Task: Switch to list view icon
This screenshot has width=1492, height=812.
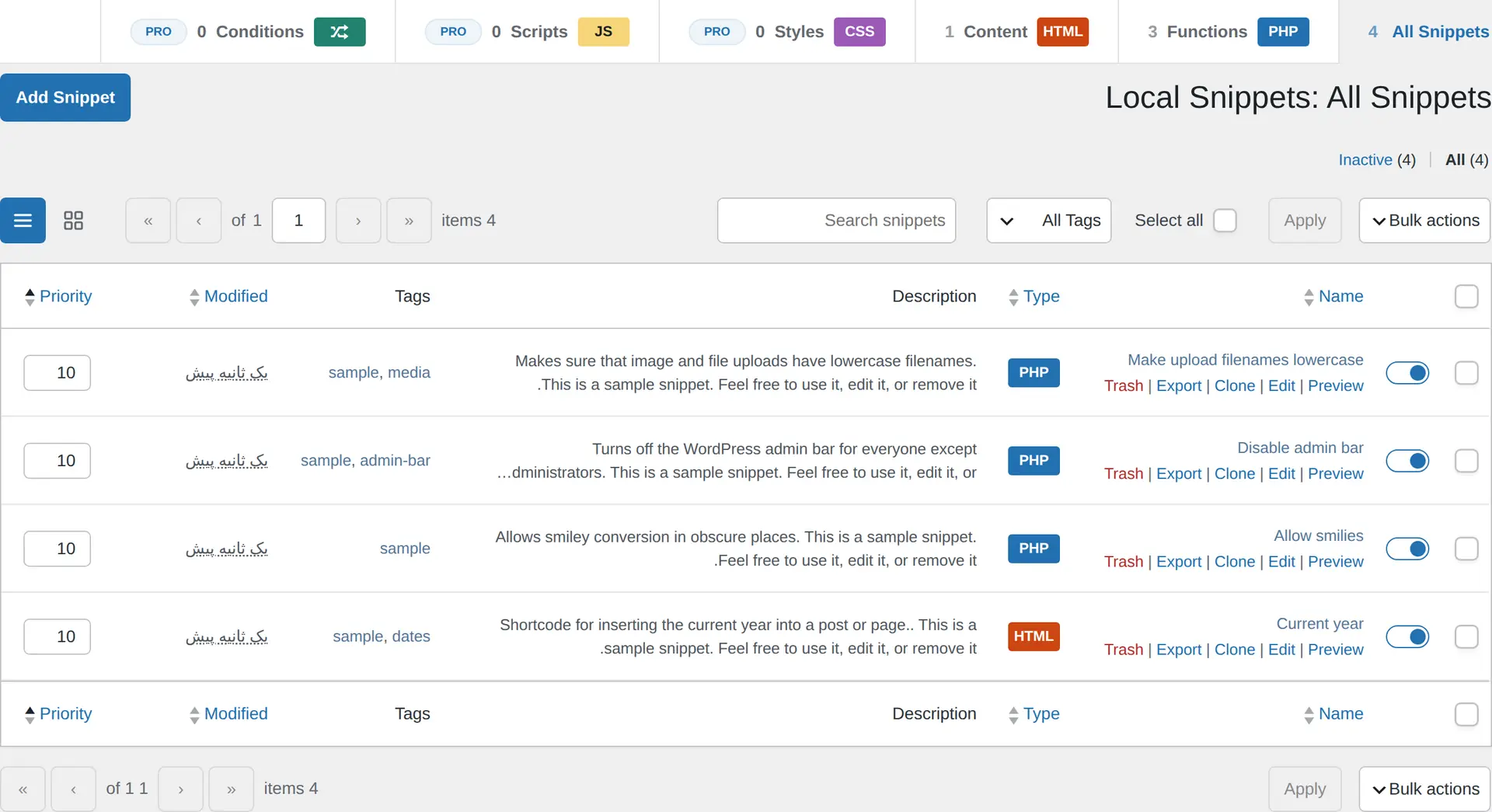Action: point(23,221)
